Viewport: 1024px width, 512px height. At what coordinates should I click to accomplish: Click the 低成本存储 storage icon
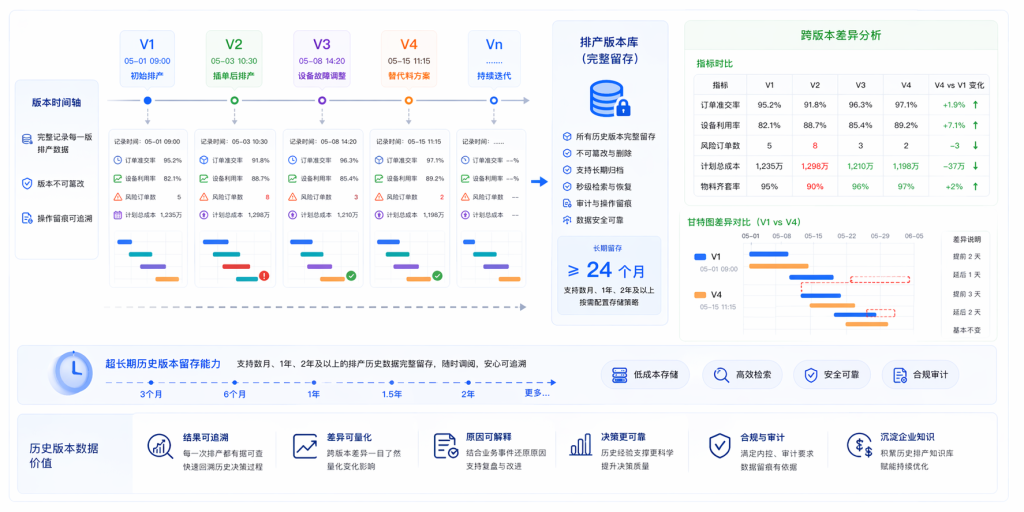(x=620, y=375)
